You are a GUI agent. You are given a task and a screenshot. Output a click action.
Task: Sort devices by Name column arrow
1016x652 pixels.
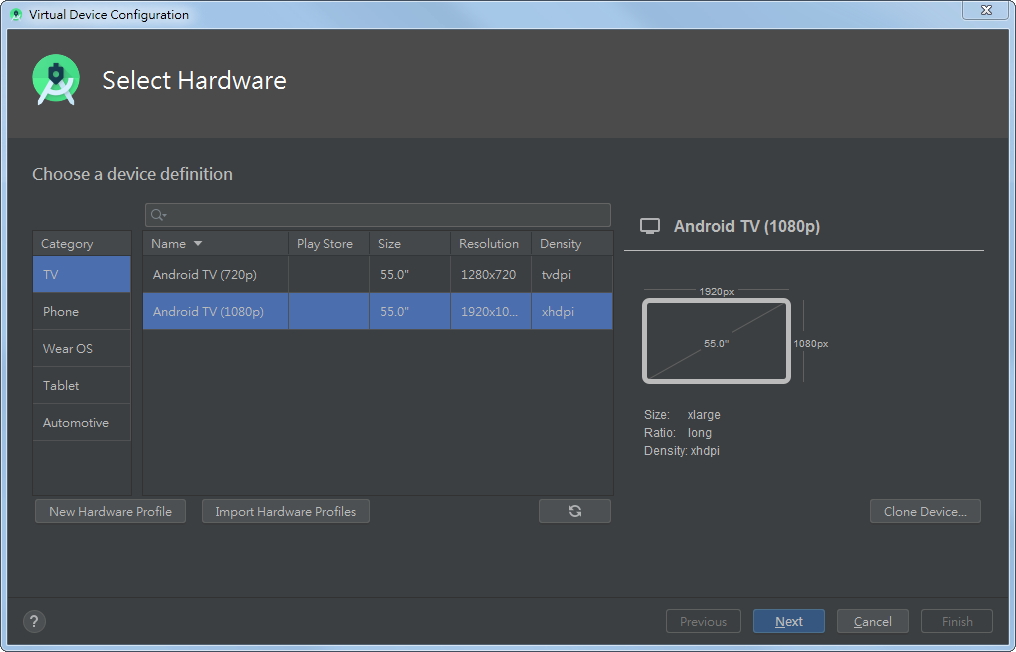coord(198,244)
